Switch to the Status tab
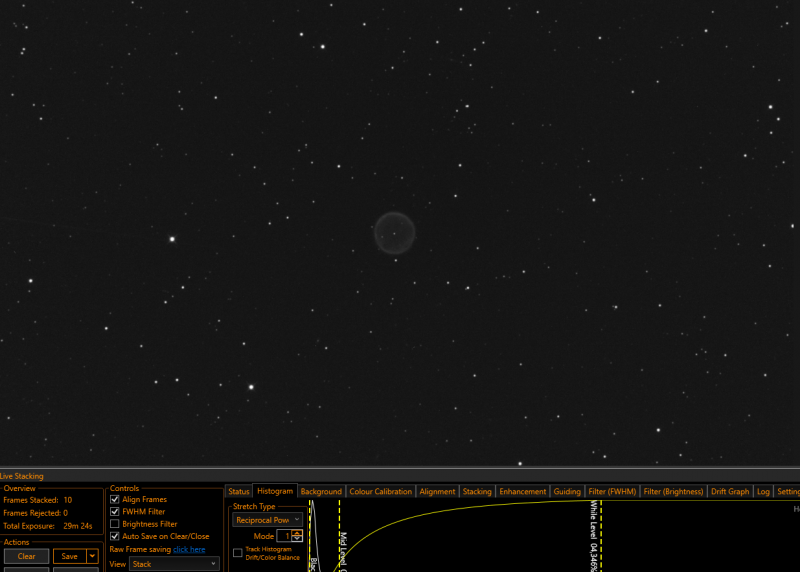This screenshot has height=572, width=800. (x=239, y=491)
